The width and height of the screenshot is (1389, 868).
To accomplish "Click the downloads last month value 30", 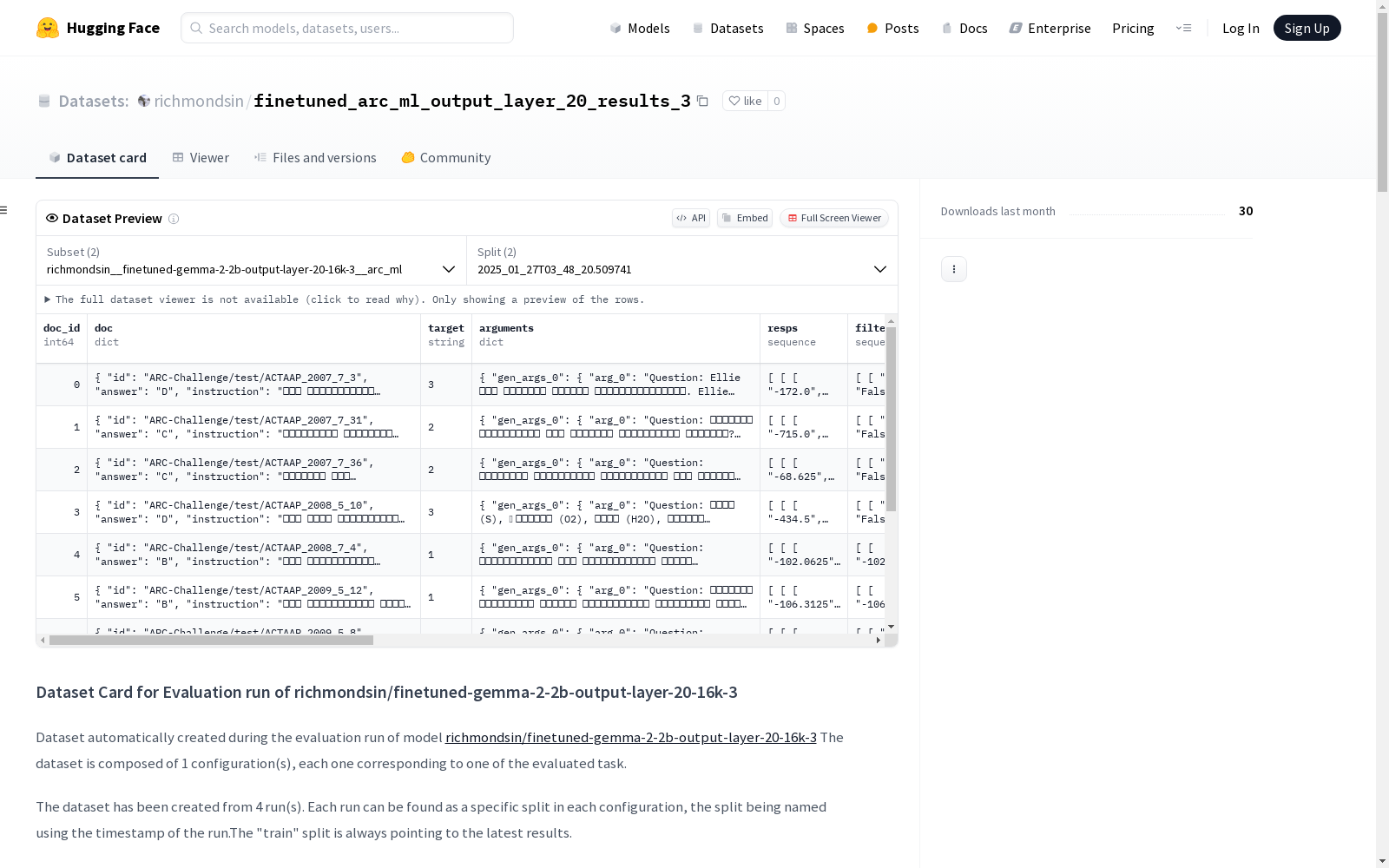I will point(1246,211).
